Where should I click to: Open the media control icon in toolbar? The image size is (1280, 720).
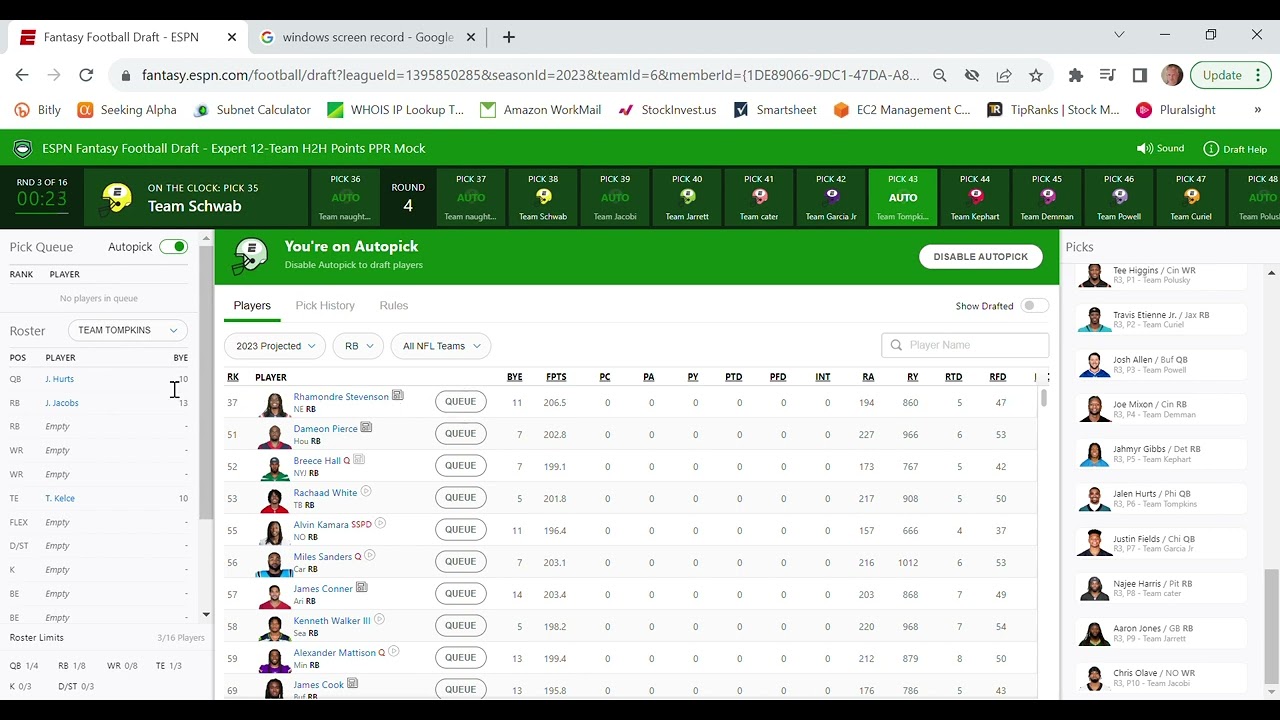pos(1107,75)
